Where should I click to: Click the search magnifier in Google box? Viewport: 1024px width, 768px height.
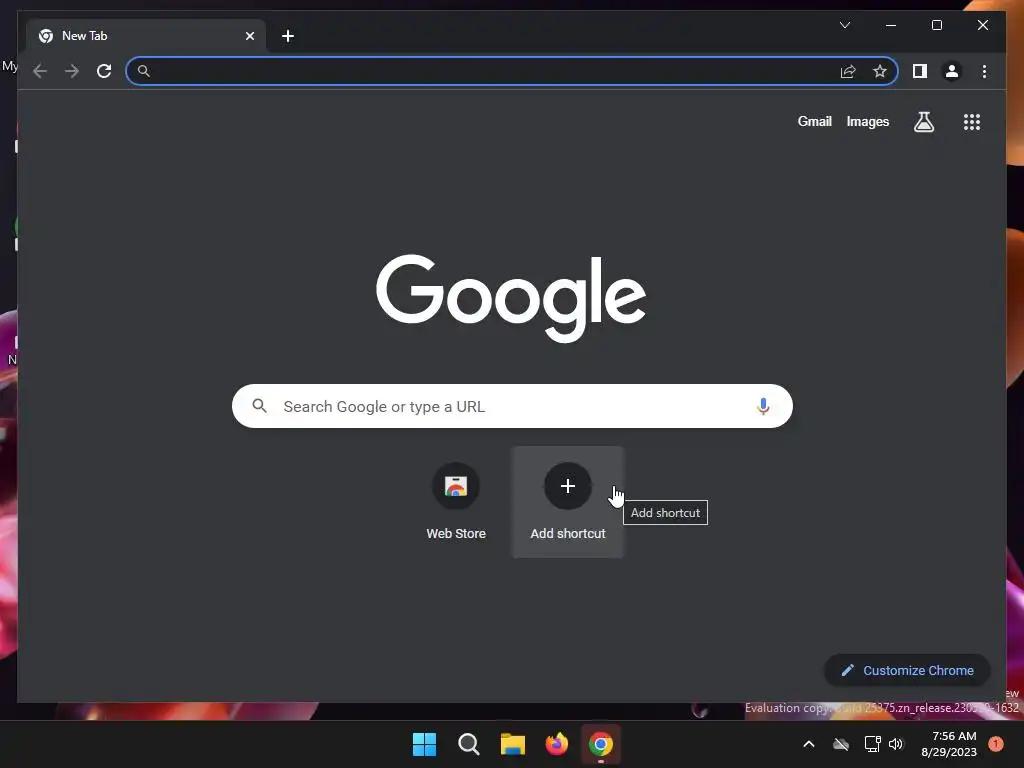coord(259,406)
